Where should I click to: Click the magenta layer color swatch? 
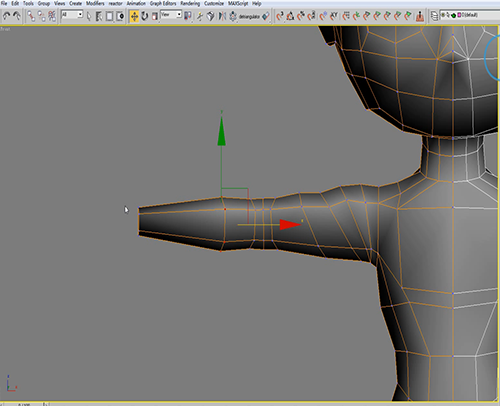click(x=459, y=15)
